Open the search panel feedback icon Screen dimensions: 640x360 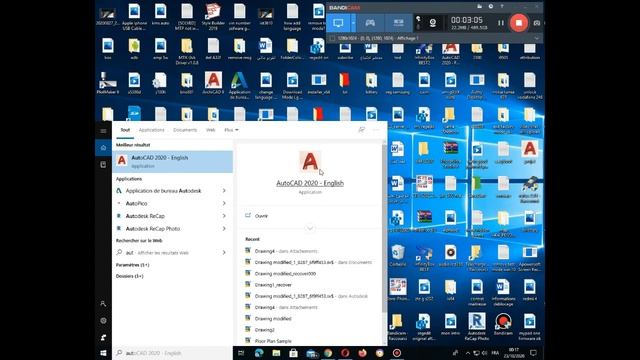[x=361, y=130]
